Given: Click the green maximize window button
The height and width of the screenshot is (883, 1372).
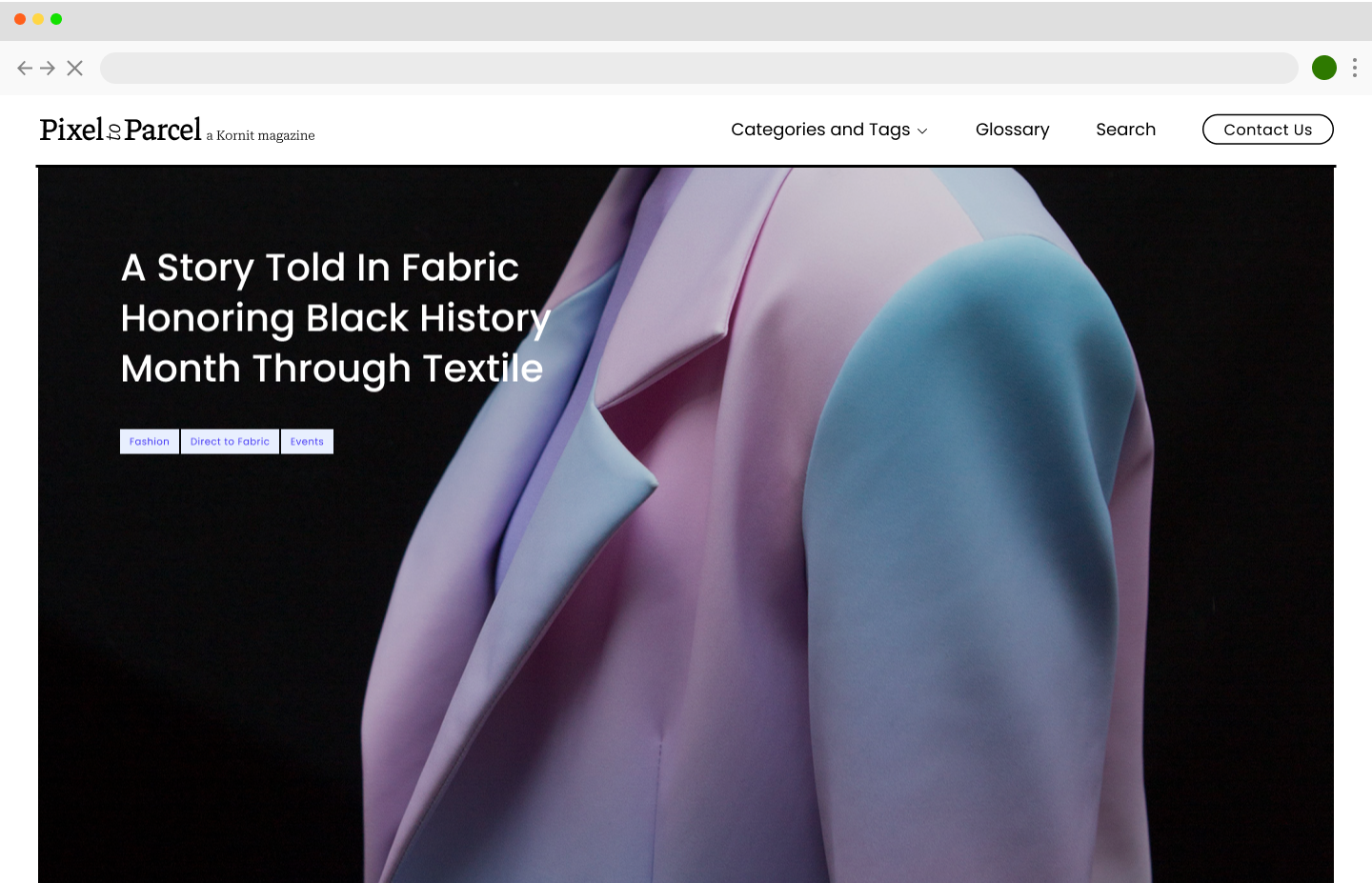Looking at the screenshot, I should 56,19.
